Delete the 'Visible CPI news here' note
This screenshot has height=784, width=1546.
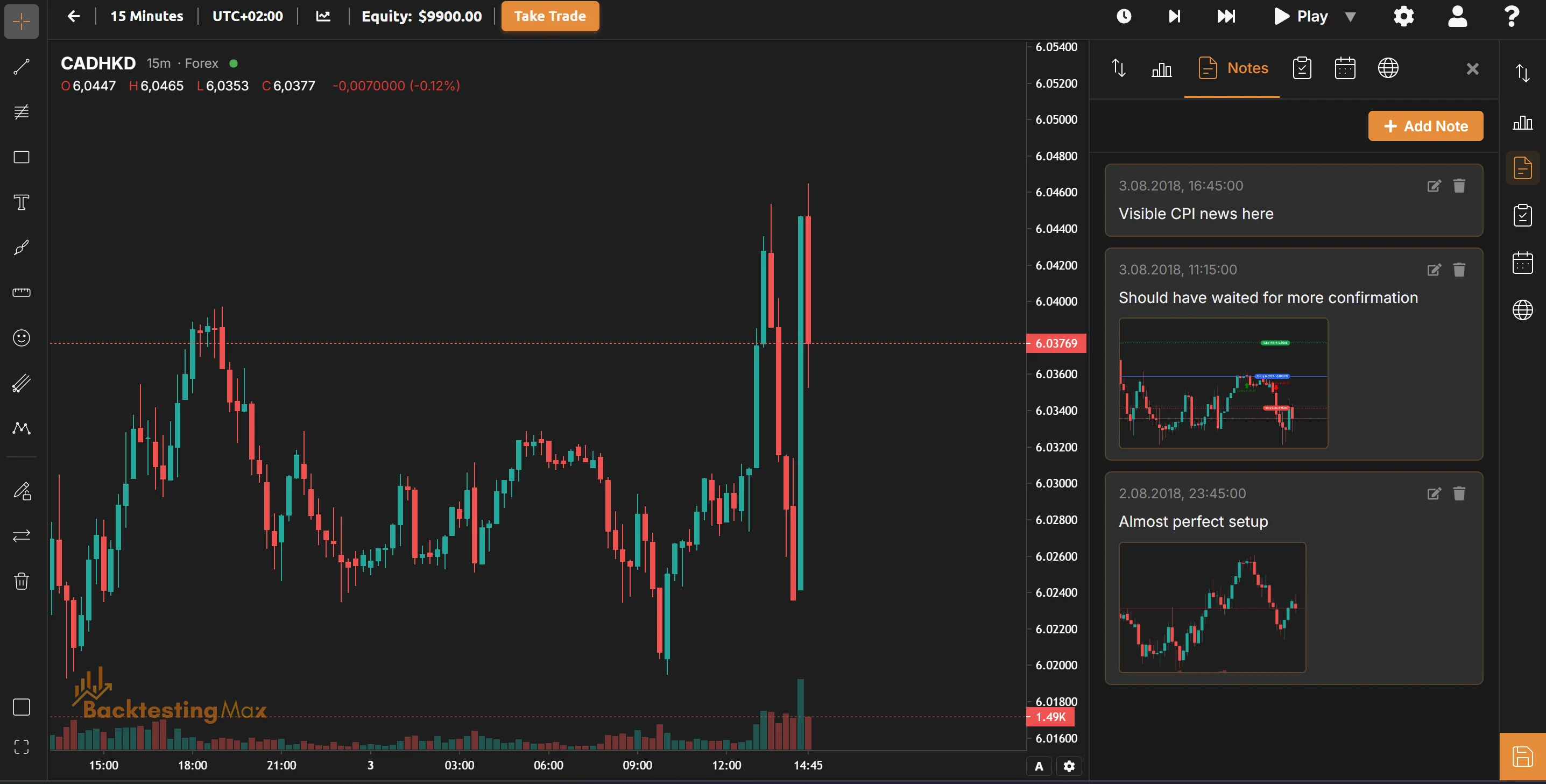tap(1459, 186)
